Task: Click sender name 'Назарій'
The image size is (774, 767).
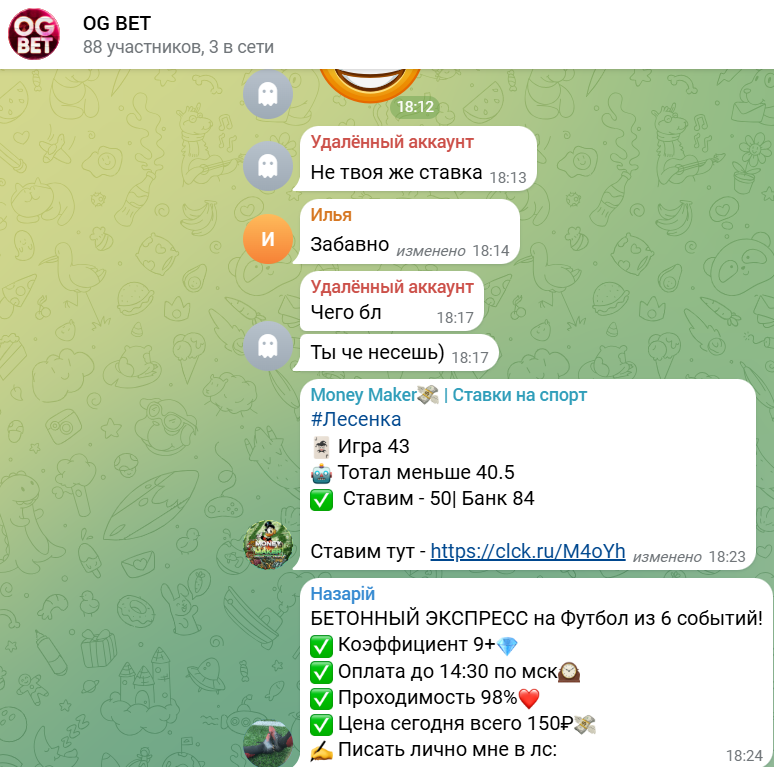Action: (343, 594)
